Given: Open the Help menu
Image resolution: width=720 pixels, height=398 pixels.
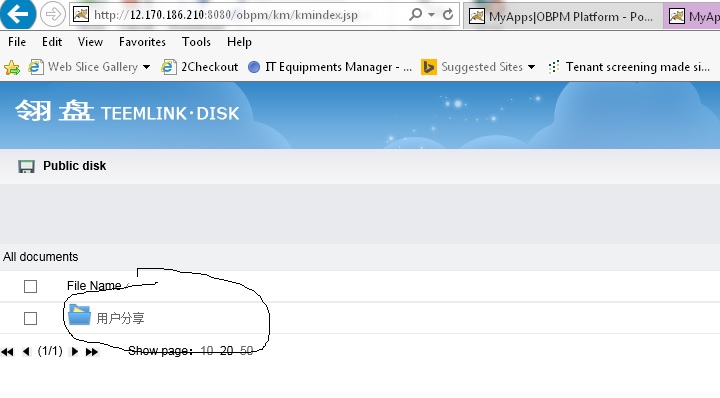Looking at the screenshot, I should click(239, 42).
